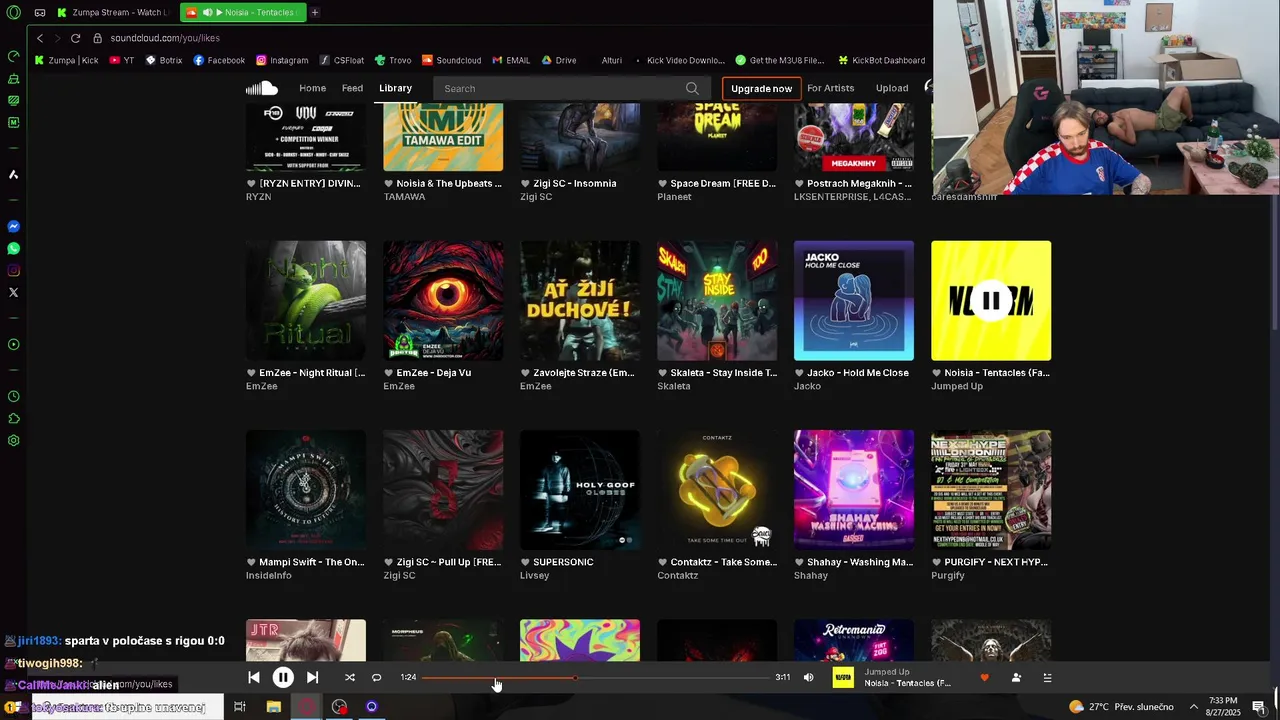Unlike SUPERSONIC heart icon
Screen dimensions: 1280x720
(x=525, y=562)
